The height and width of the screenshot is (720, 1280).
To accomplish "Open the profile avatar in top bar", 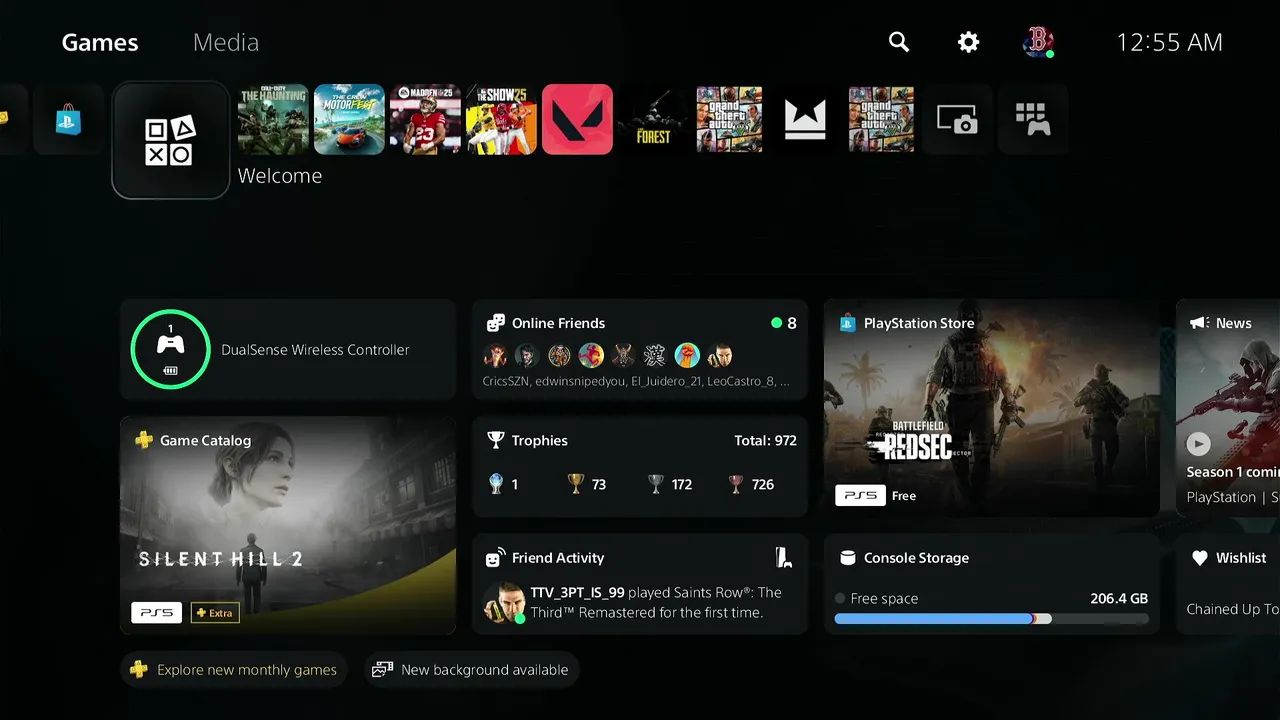I will click(x=1038, y=42).
